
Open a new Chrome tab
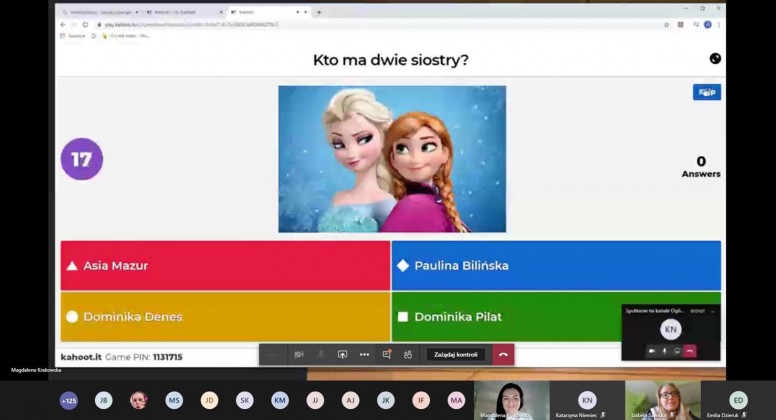[319, 12]
